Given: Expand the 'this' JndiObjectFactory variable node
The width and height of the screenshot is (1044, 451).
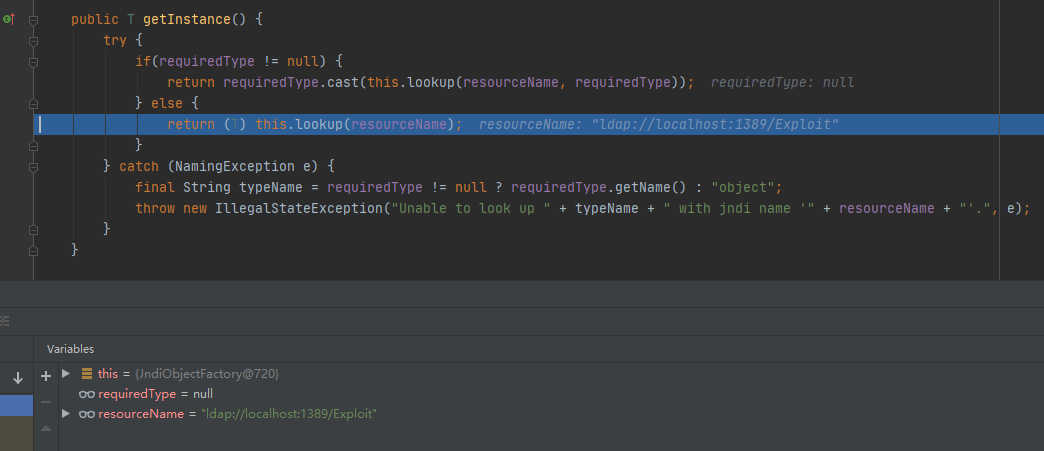Looking at the screenshot, I should tap(66, 373).
